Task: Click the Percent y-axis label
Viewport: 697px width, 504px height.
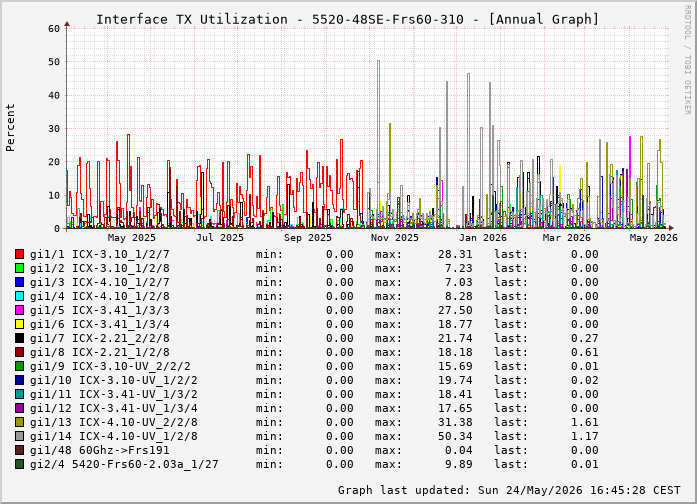Action: click(x=10, y=128)
